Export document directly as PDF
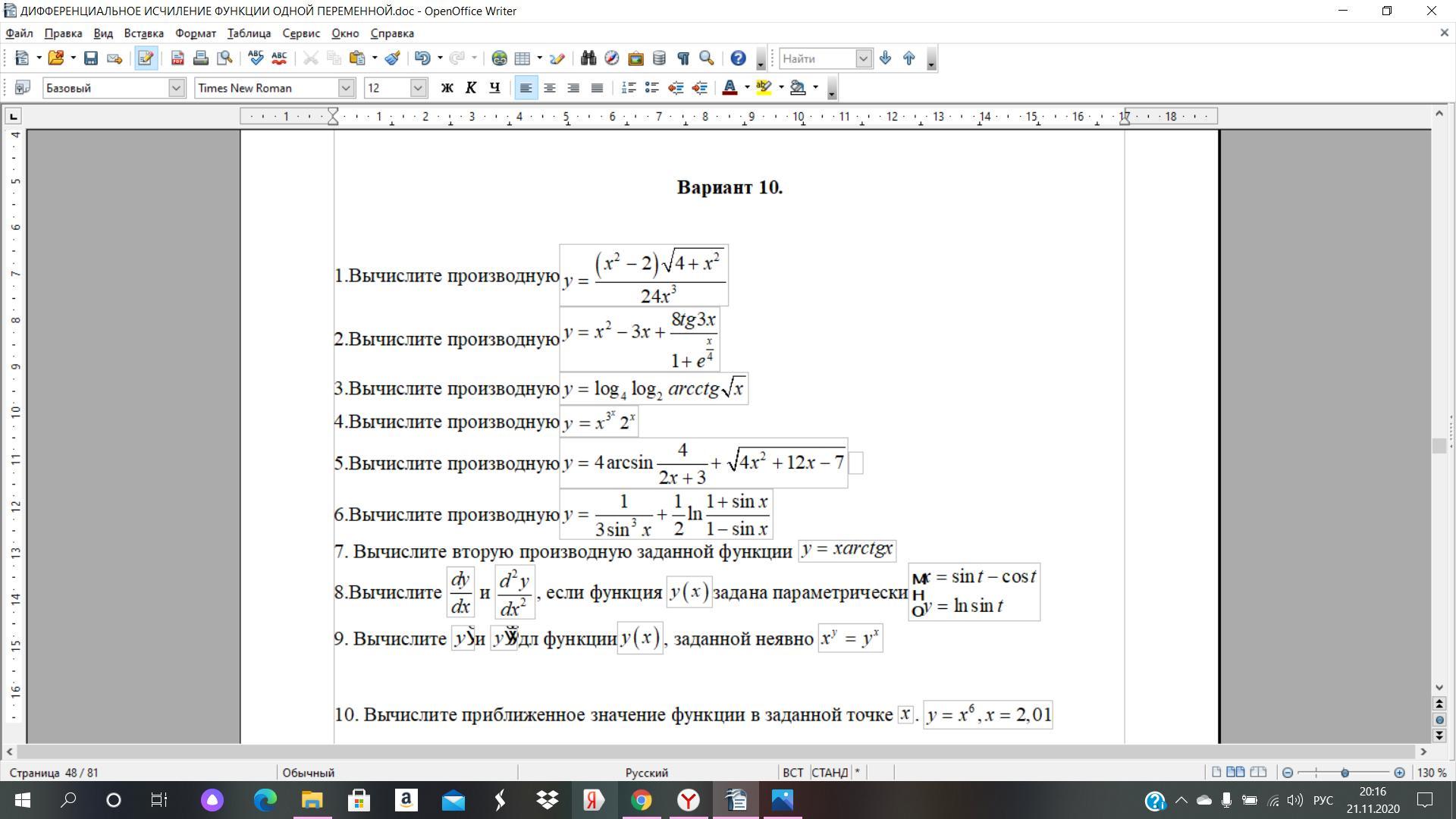The image size is (1456, 819). pyautogui.click(x=177, y=58)
